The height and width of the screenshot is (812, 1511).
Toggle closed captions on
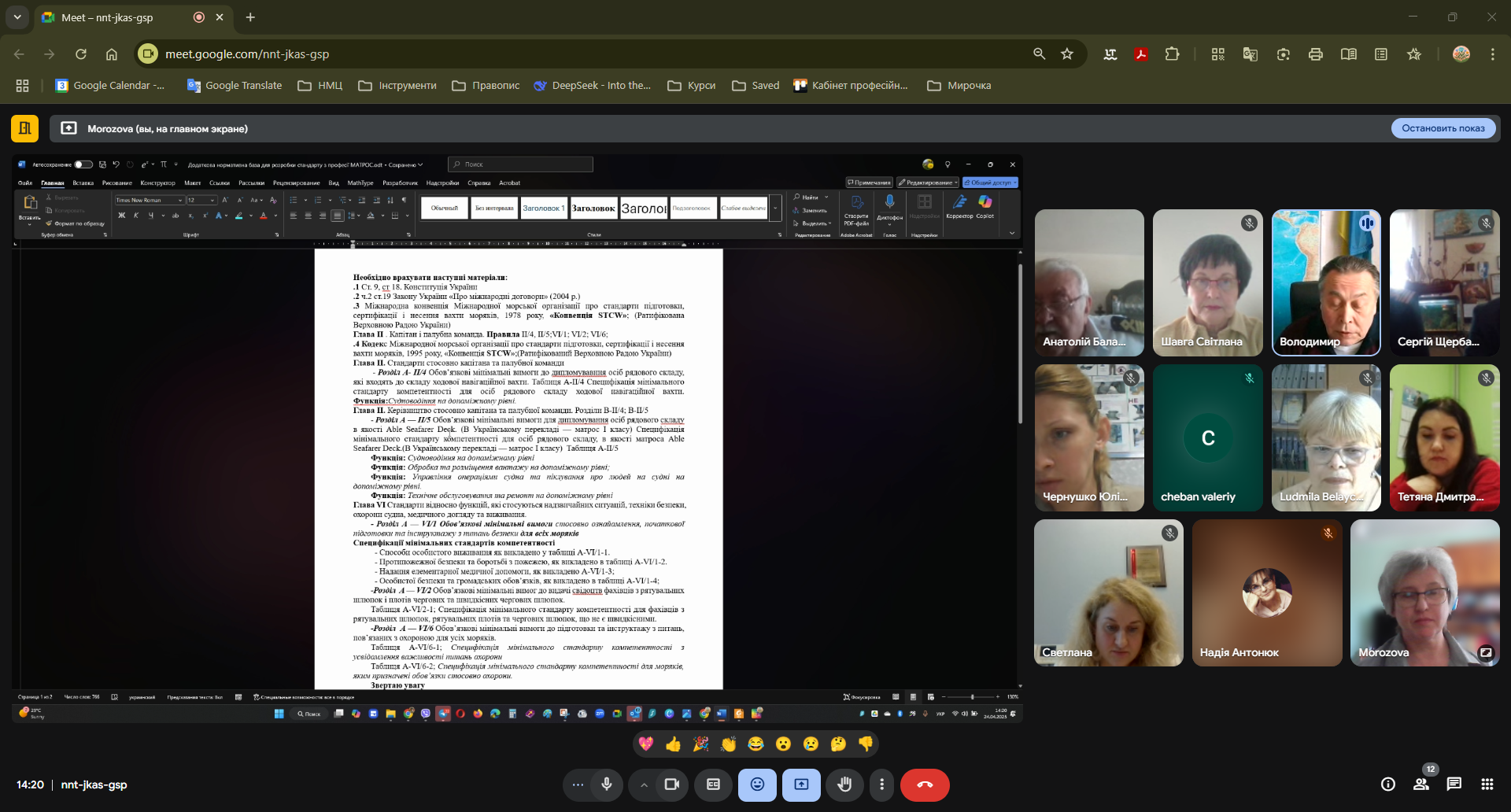point(713,784)
